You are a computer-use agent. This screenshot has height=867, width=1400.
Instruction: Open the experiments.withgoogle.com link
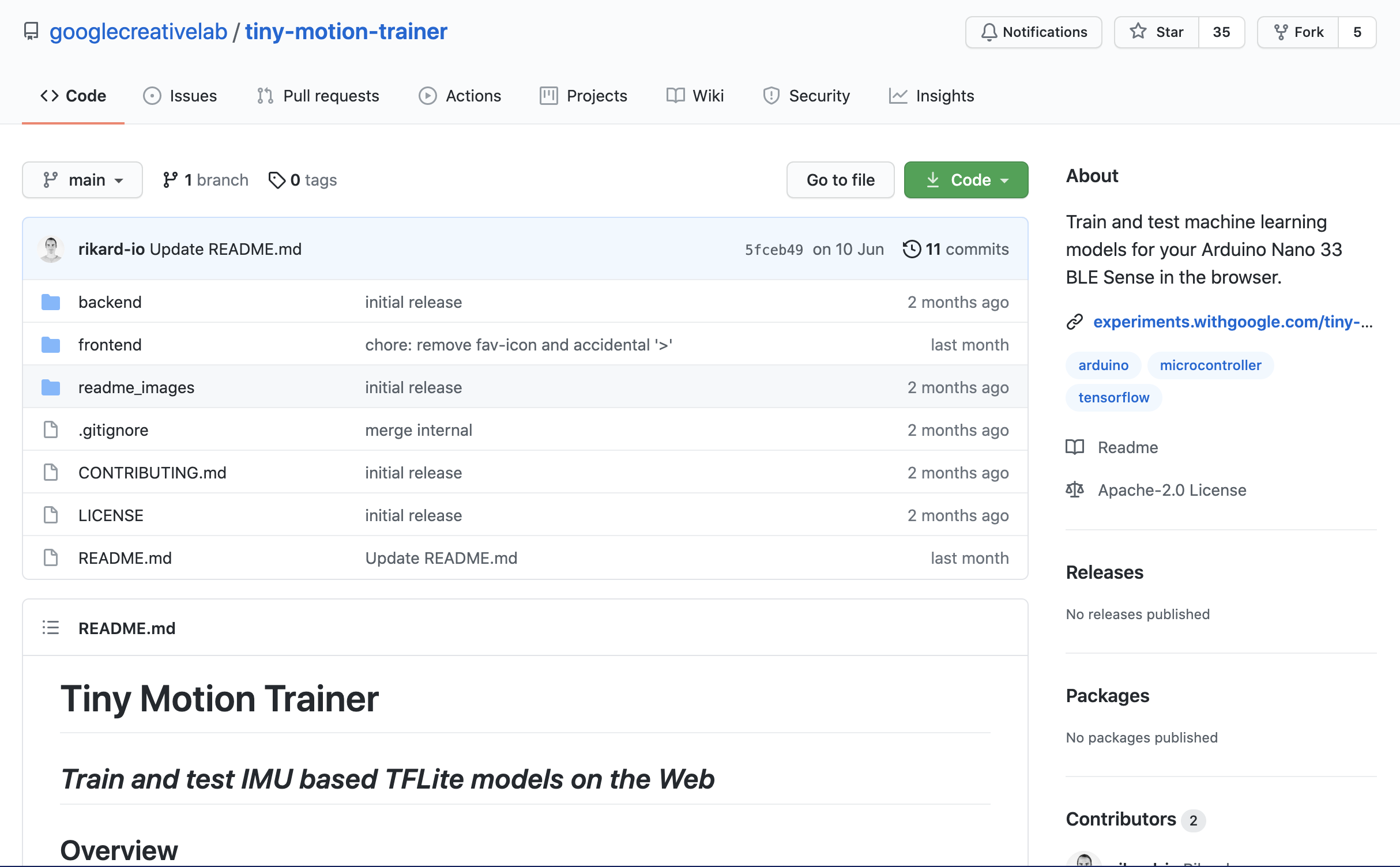click(x=1232, y=322)
